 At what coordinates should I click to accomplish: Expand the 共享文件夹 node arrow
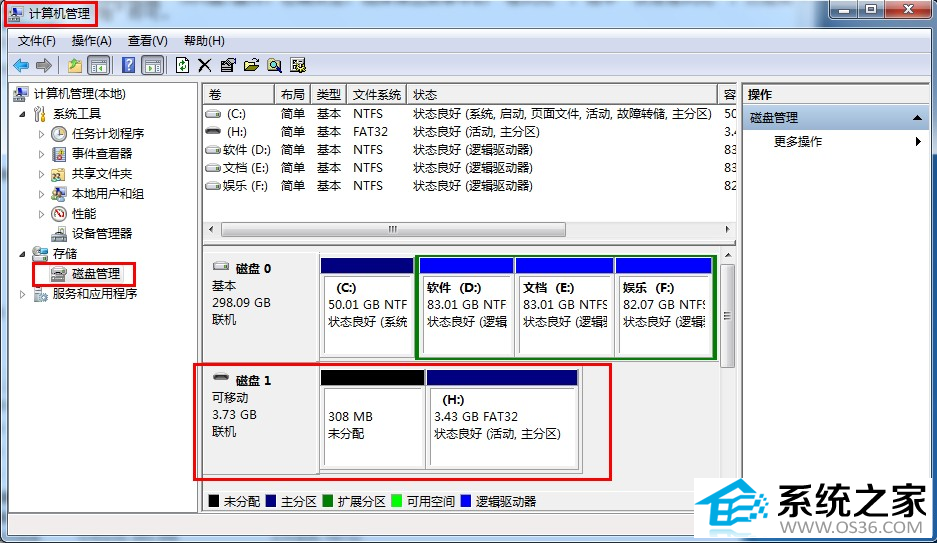[x=41, y=174]
